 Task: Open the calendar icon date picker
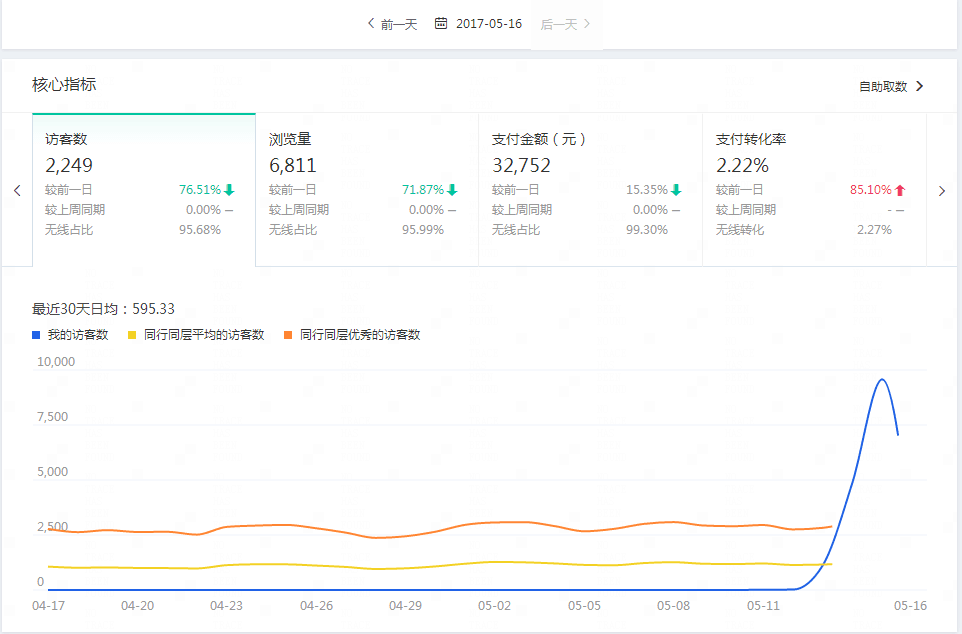441,23
